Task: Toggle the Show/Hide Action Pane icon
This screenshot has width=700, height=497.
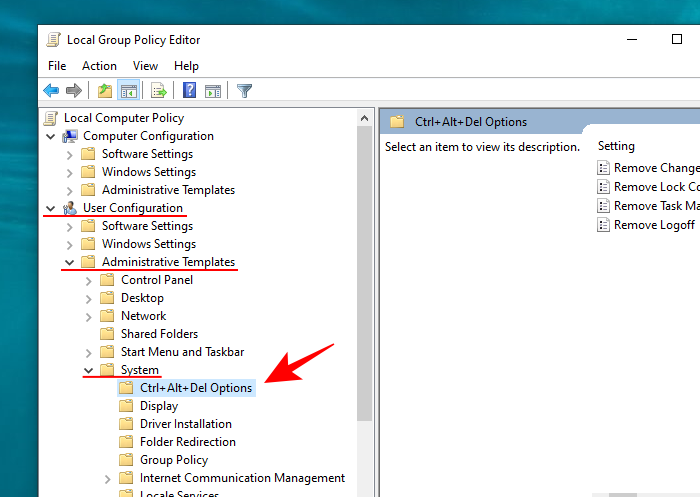Action: click(x=213, y=91)
